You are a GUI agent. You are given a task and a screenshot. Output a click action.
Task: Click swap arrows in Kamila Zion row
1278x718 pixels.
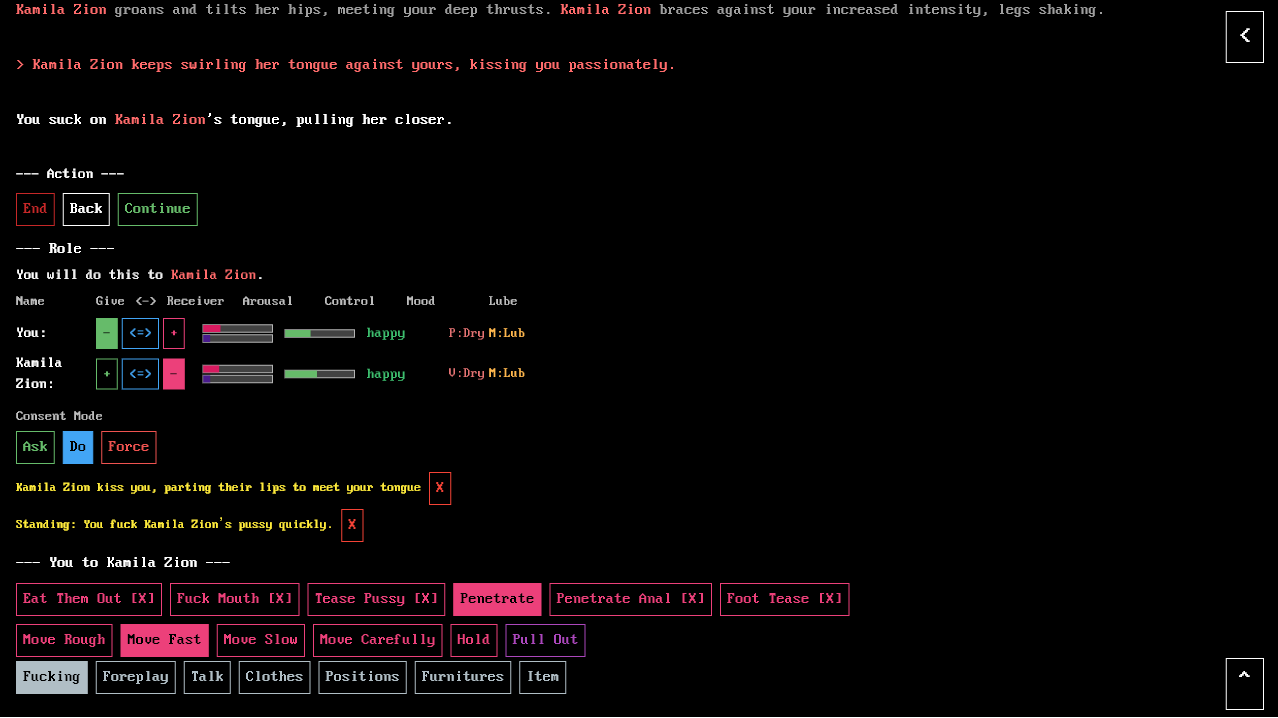click(x=140, y=374)
